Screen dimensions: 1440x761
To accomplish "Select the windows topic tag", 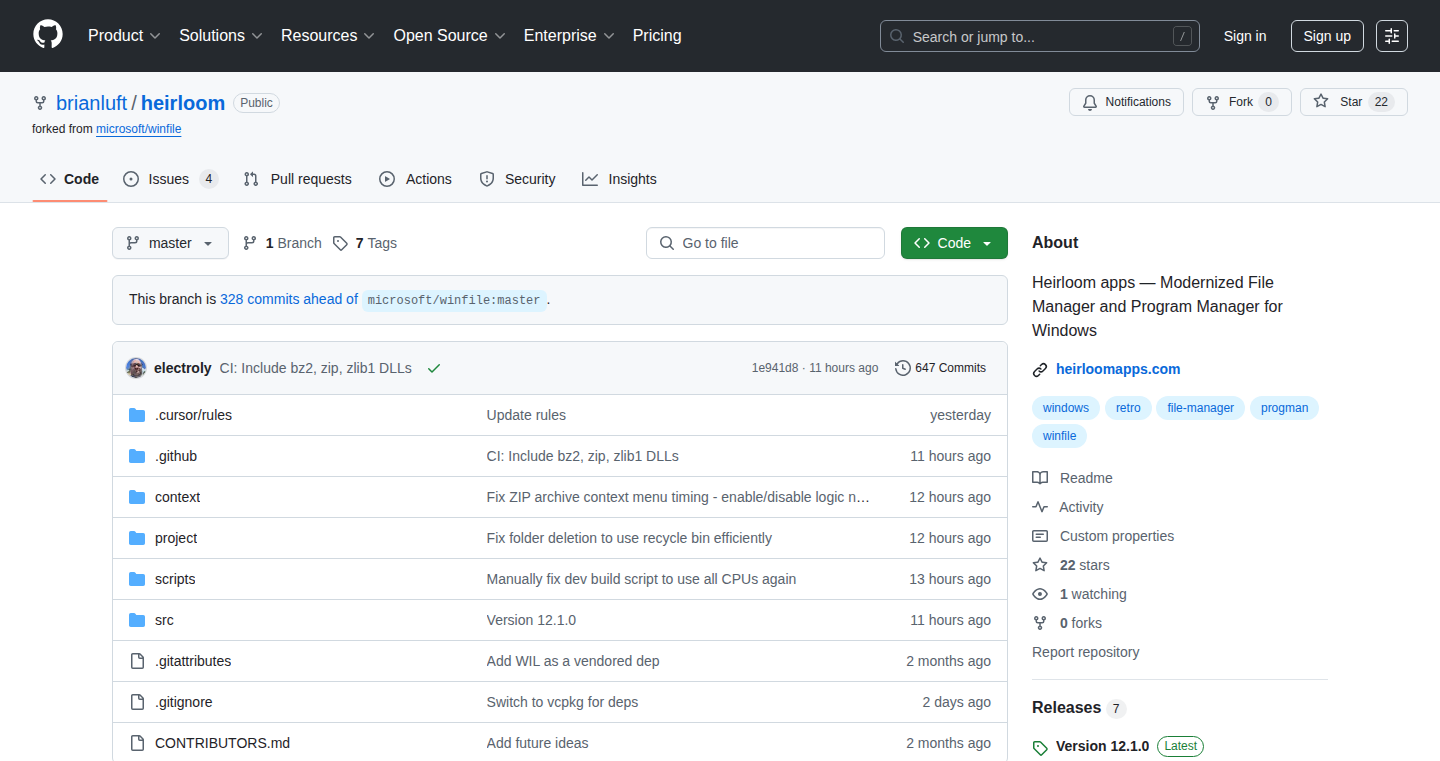I will pos(1066,408).
